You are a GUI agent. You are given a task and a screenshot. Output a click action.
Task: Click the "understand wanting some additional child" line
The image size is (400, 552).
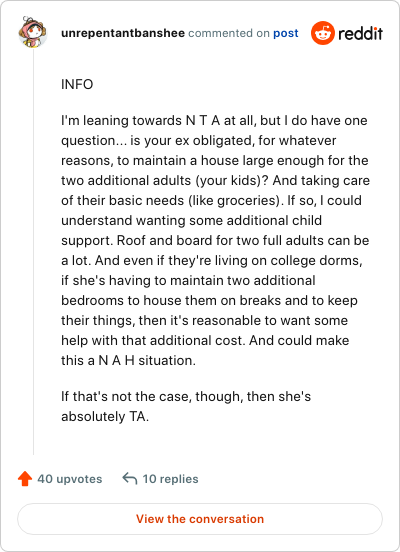pyautogui.click(x=191, y=220)
